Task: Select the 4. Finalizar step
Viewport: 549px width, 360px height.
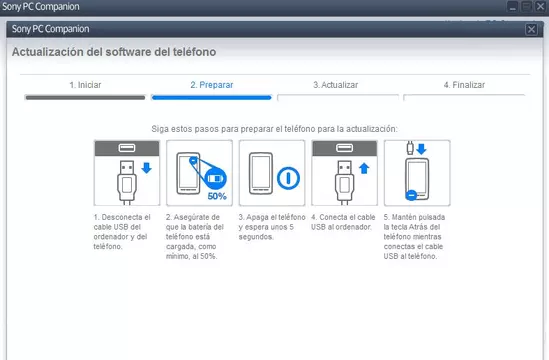Action: (x=464, y=85)
